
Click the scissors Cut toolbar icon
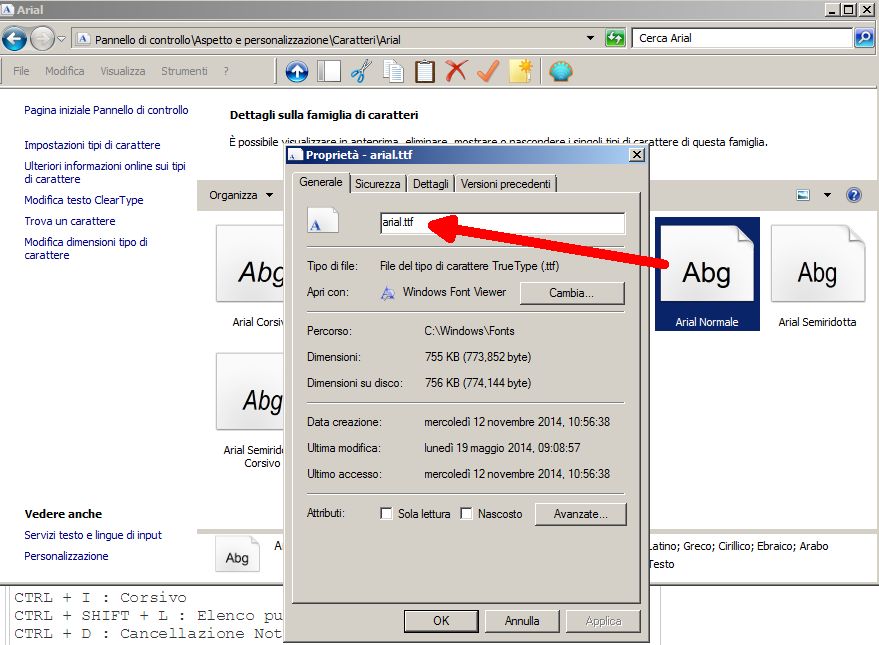tap(361, 72)
